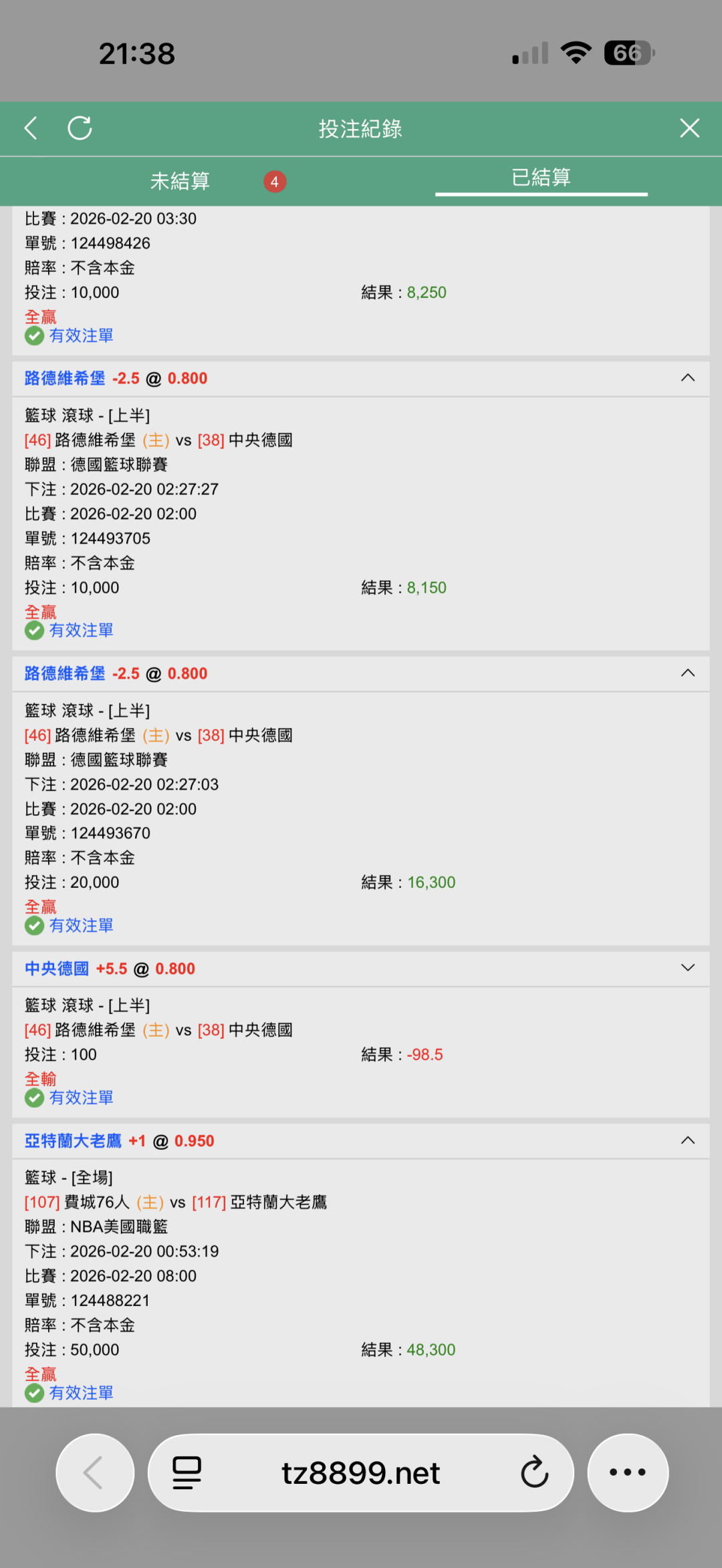Click the 中央德國 +5.5 @ 0.800 title
Image resolution: width=722 pixels, height=1568 pixels.
point(110,969)
